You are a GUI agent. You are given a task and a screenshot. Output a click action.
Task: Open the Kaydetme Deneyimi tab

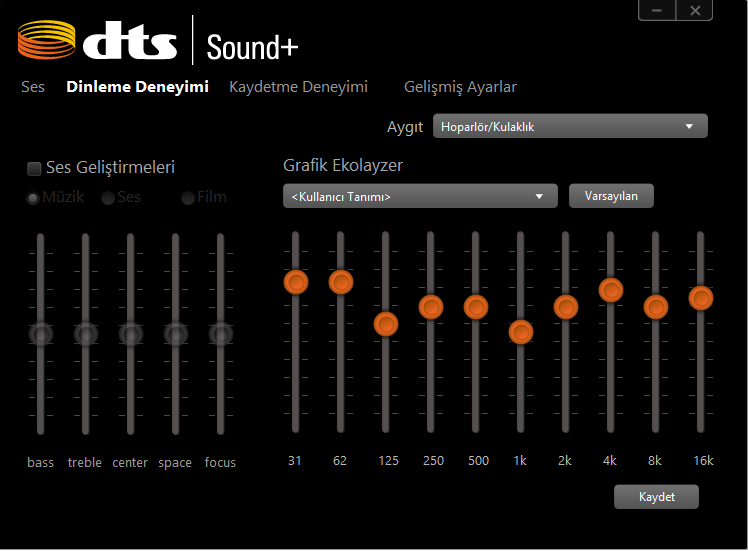(298, 87)
